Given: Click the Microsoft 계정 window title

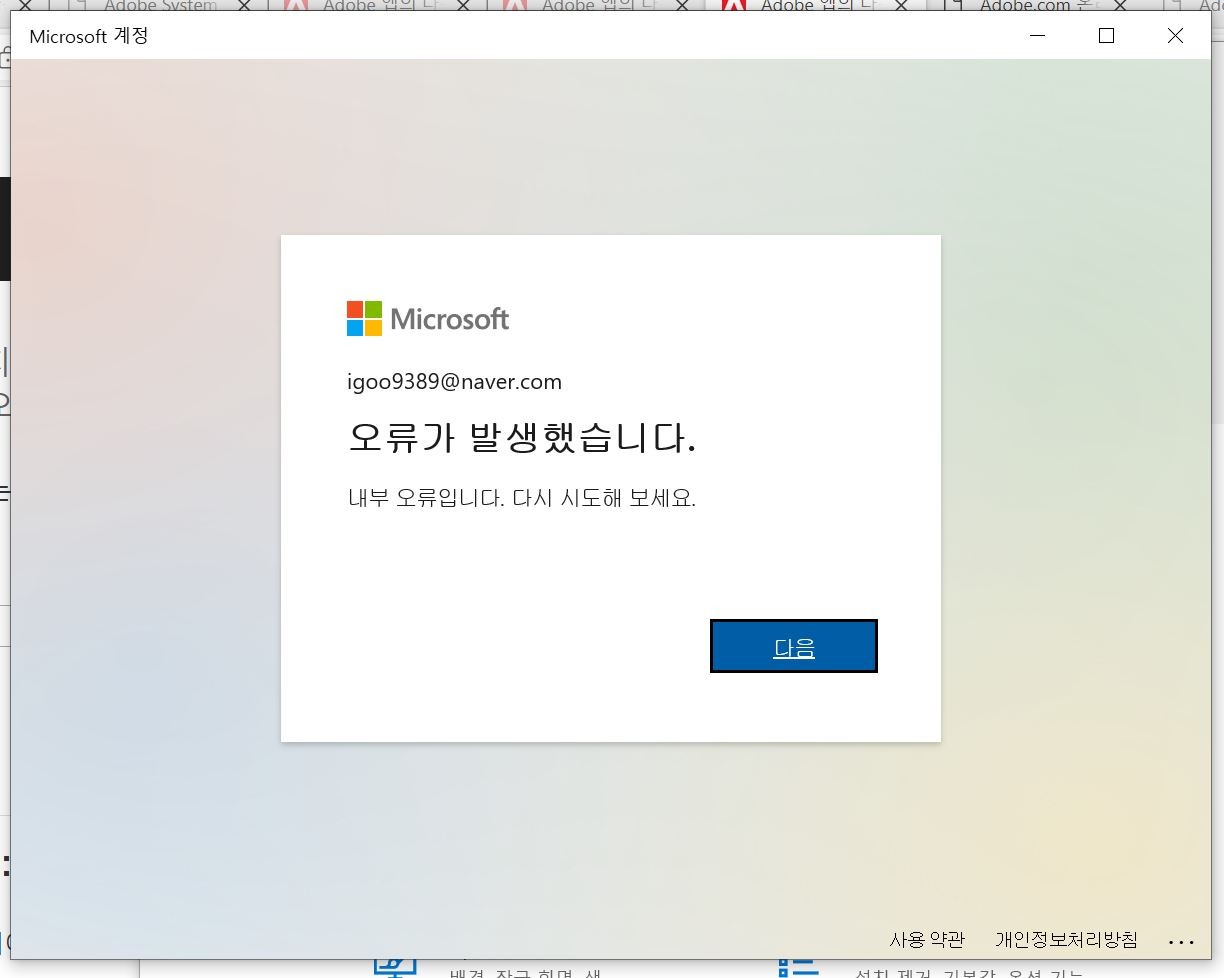Looking at the screenshot, I should point(89,37).
